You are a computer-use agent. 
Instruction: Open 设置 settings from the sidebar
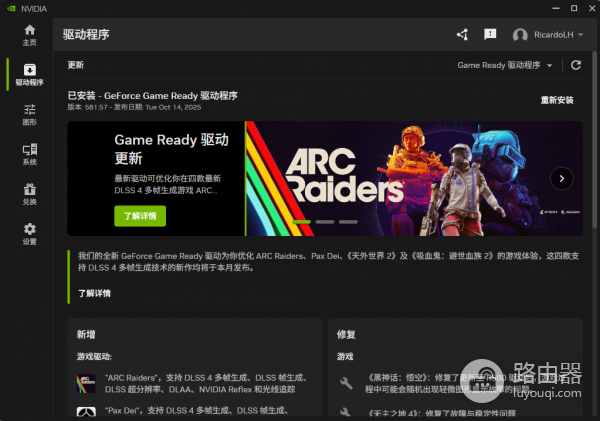coord(29,233)
